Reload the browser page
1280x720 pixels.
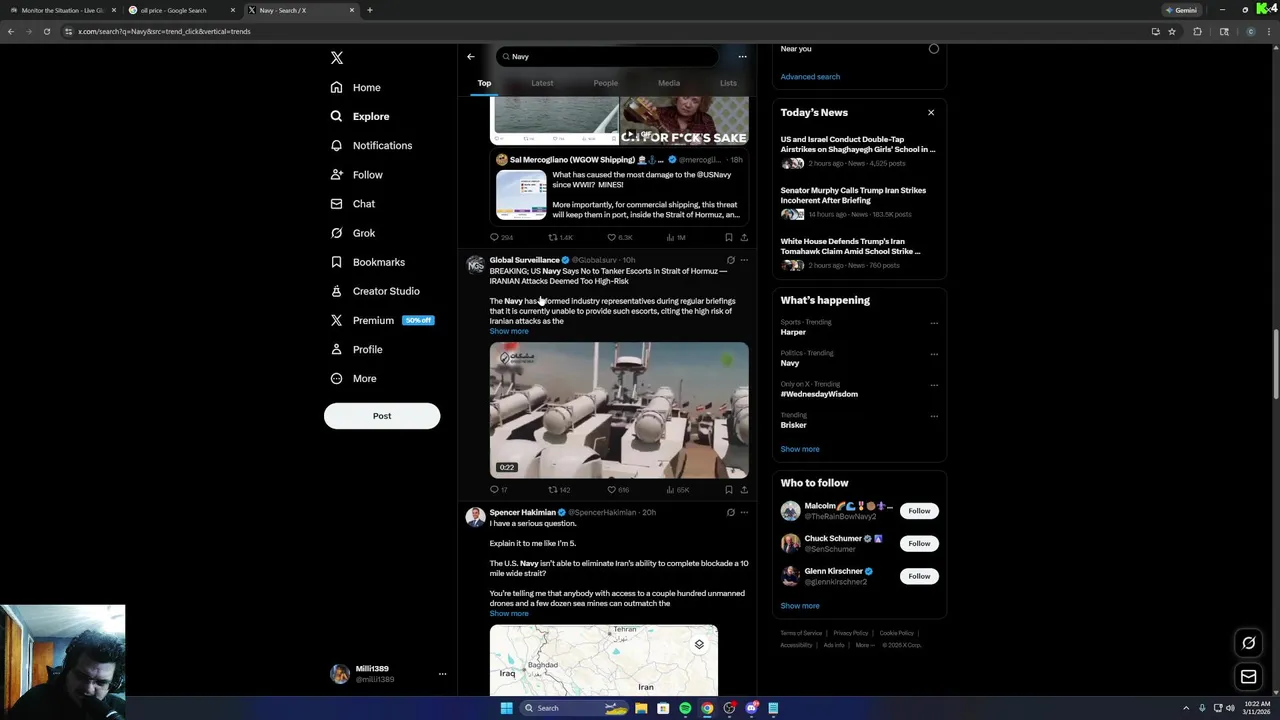[x=46, y=31]
